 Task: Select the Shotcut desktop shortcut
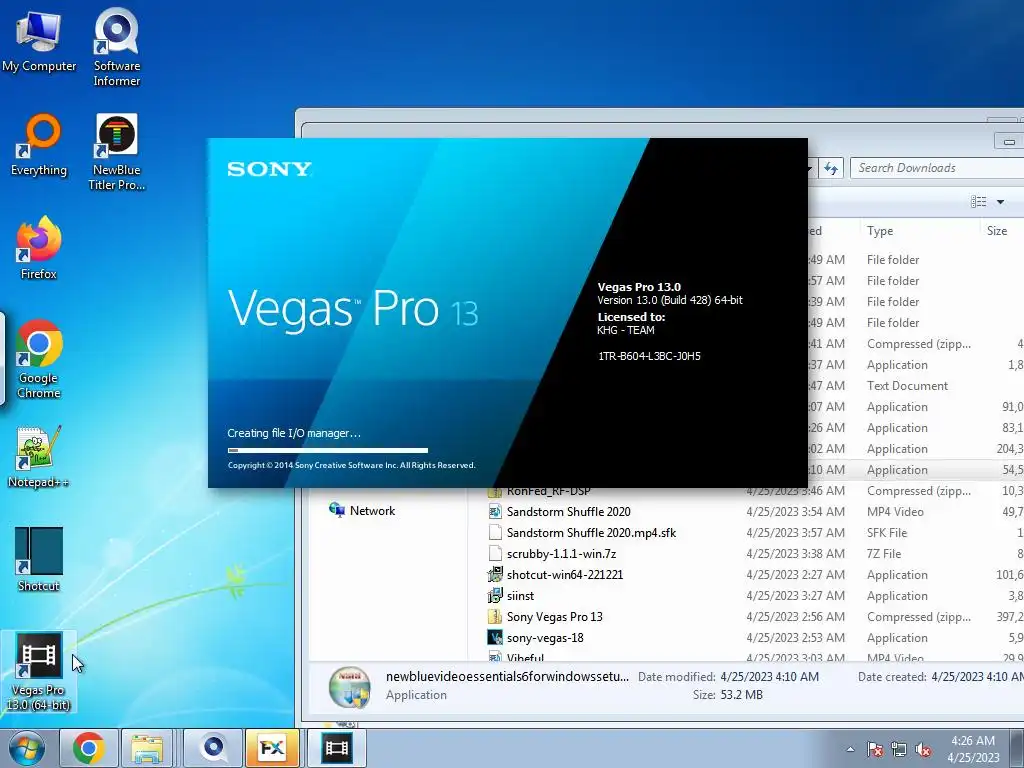[39, 560]
